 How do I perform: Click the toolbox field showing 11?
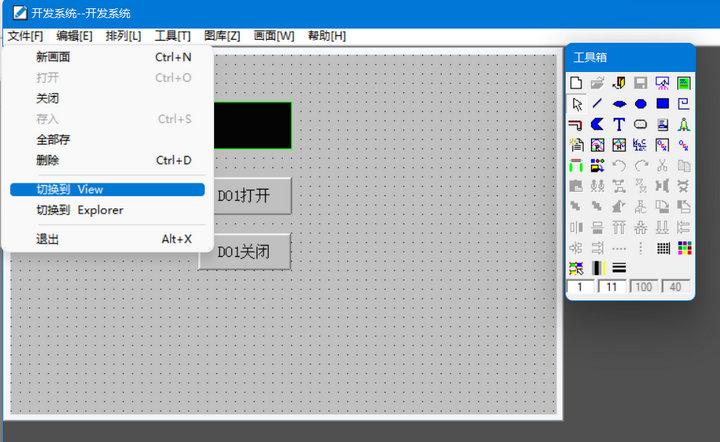[x=612, y=287]
